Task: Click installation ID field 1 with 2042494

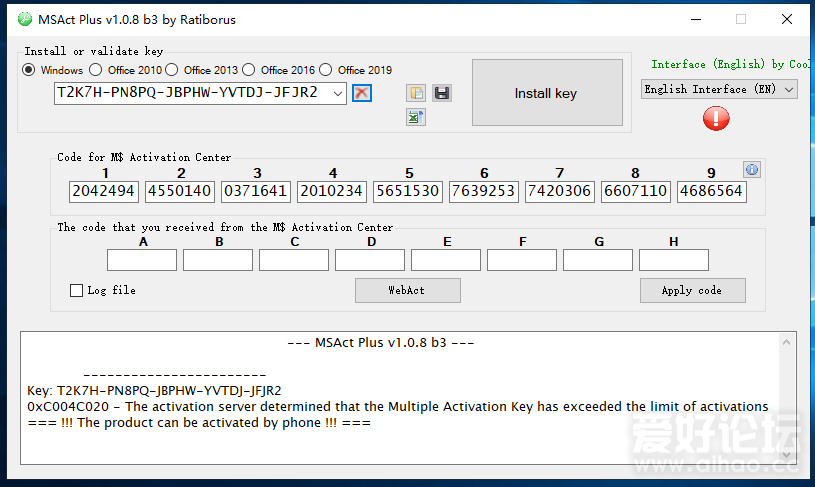Action: coord(103,191)
